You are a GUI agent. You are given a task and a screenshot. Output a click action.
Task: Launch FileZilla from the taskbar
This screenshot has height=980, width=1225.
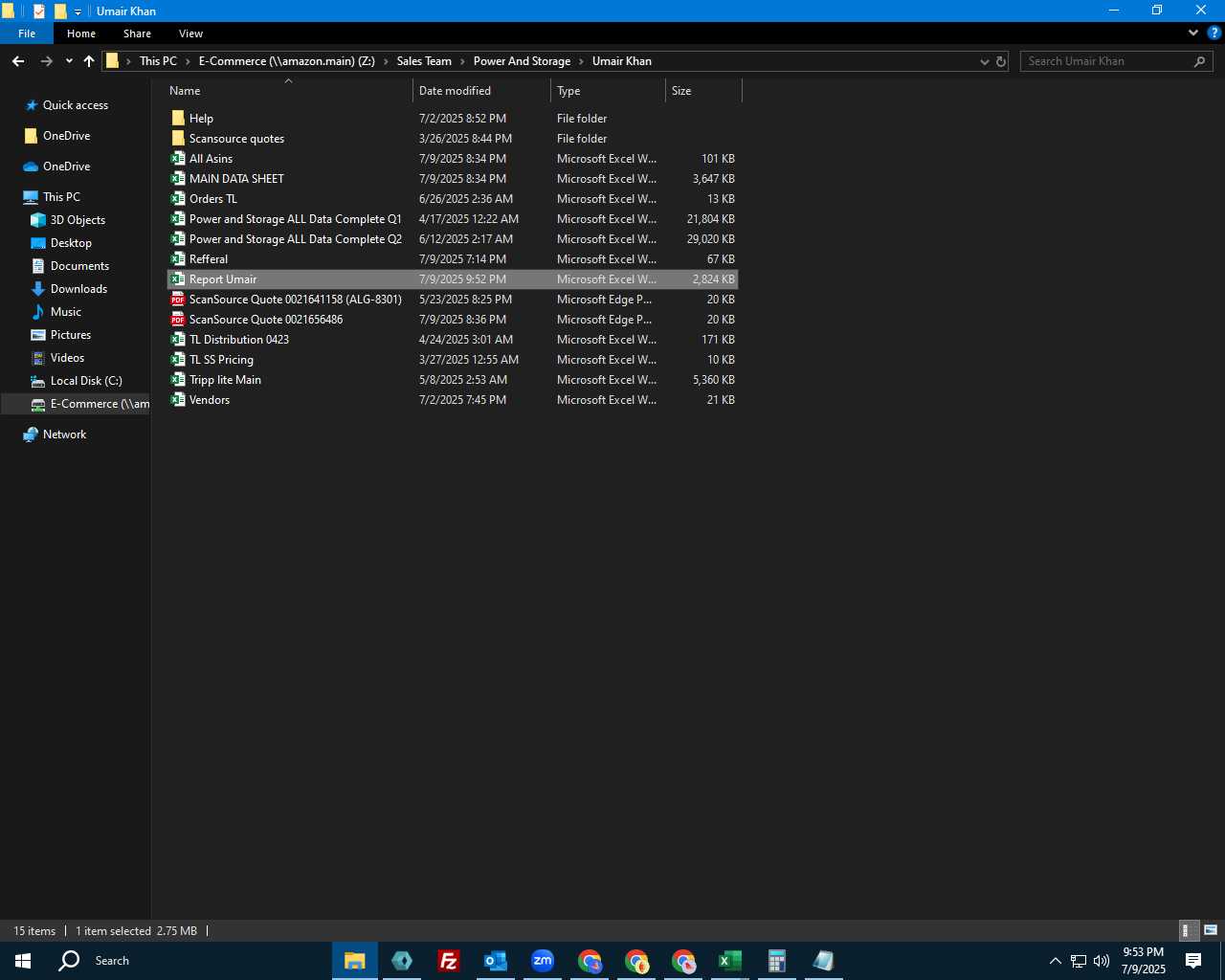click(448, 961)
